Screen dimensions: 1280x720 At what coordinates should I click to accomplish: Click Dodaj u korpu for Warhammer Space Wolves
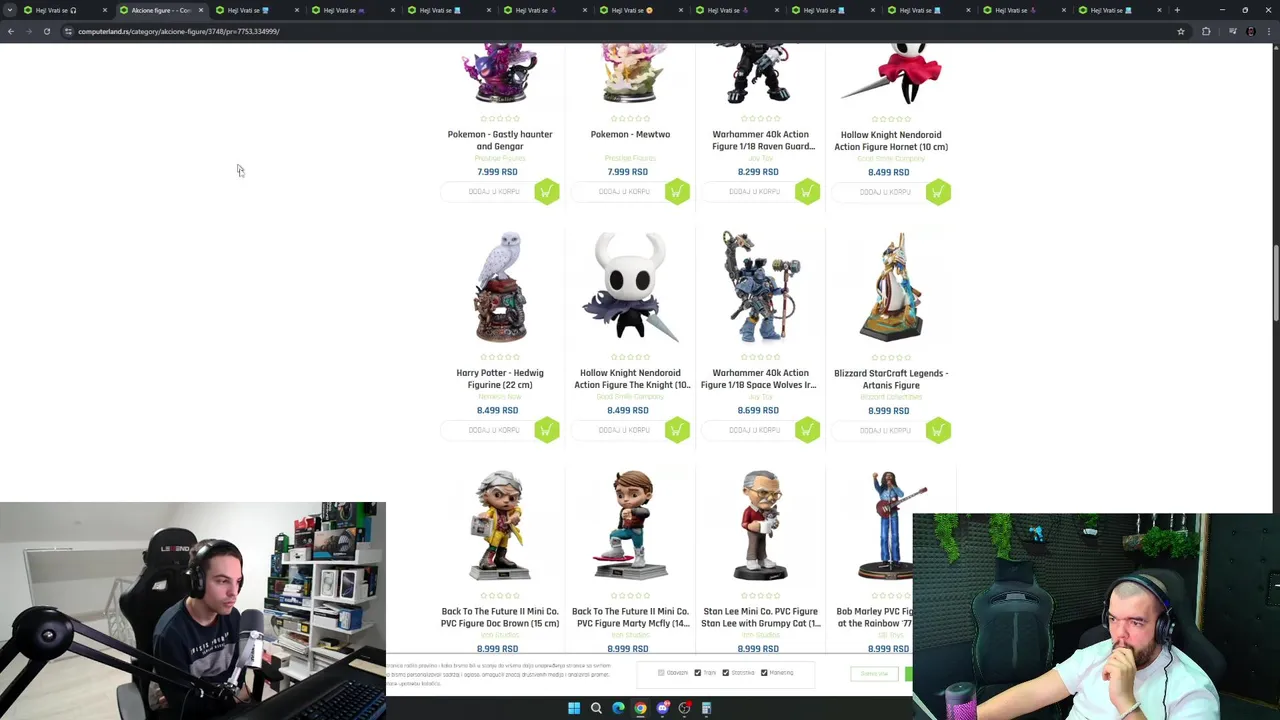755,430
